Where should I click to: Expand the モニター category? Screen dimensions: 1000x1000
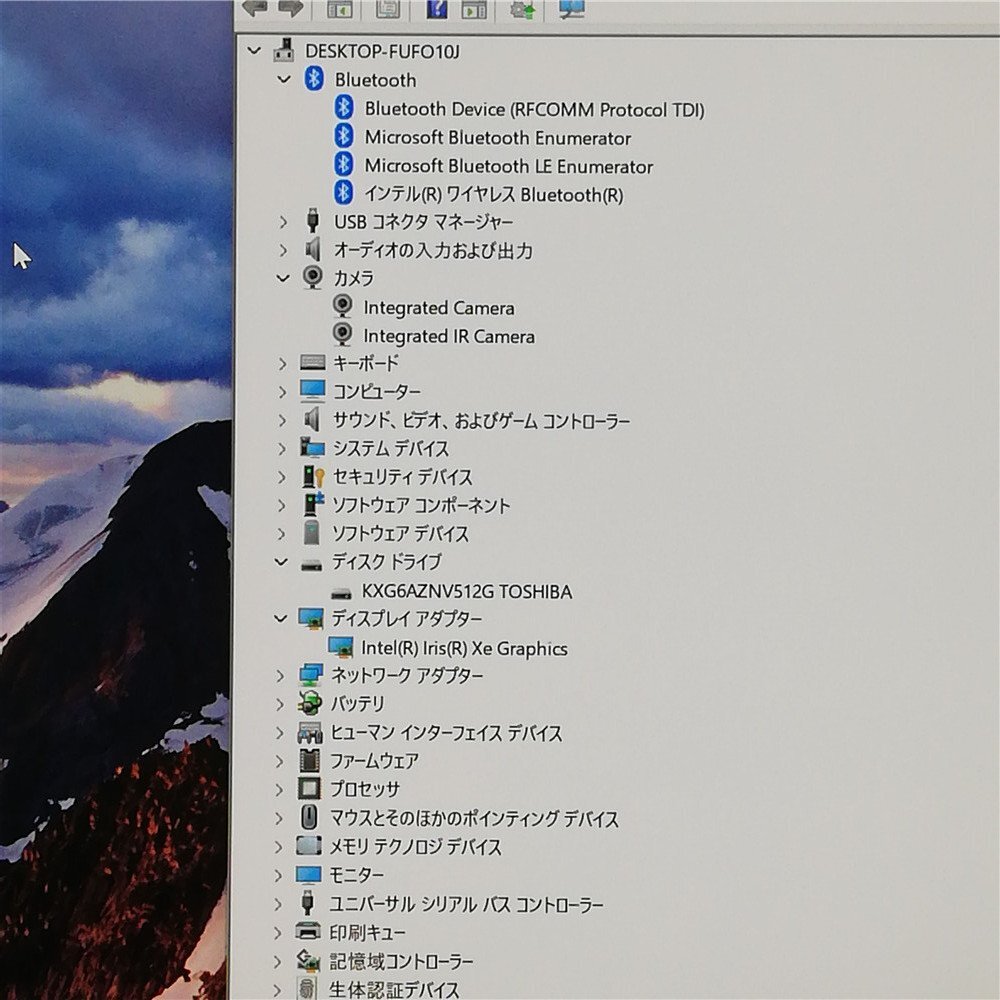(x=279, y=875)
